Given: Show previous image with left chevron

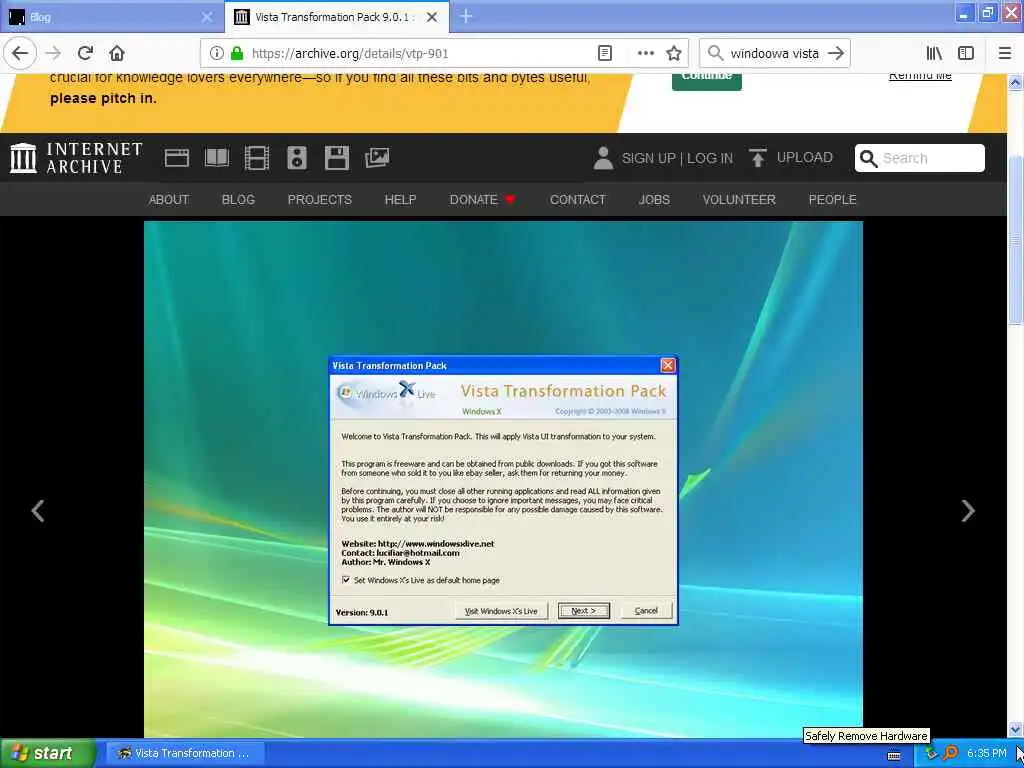Looking at the screenshot, I should point(38,511).
